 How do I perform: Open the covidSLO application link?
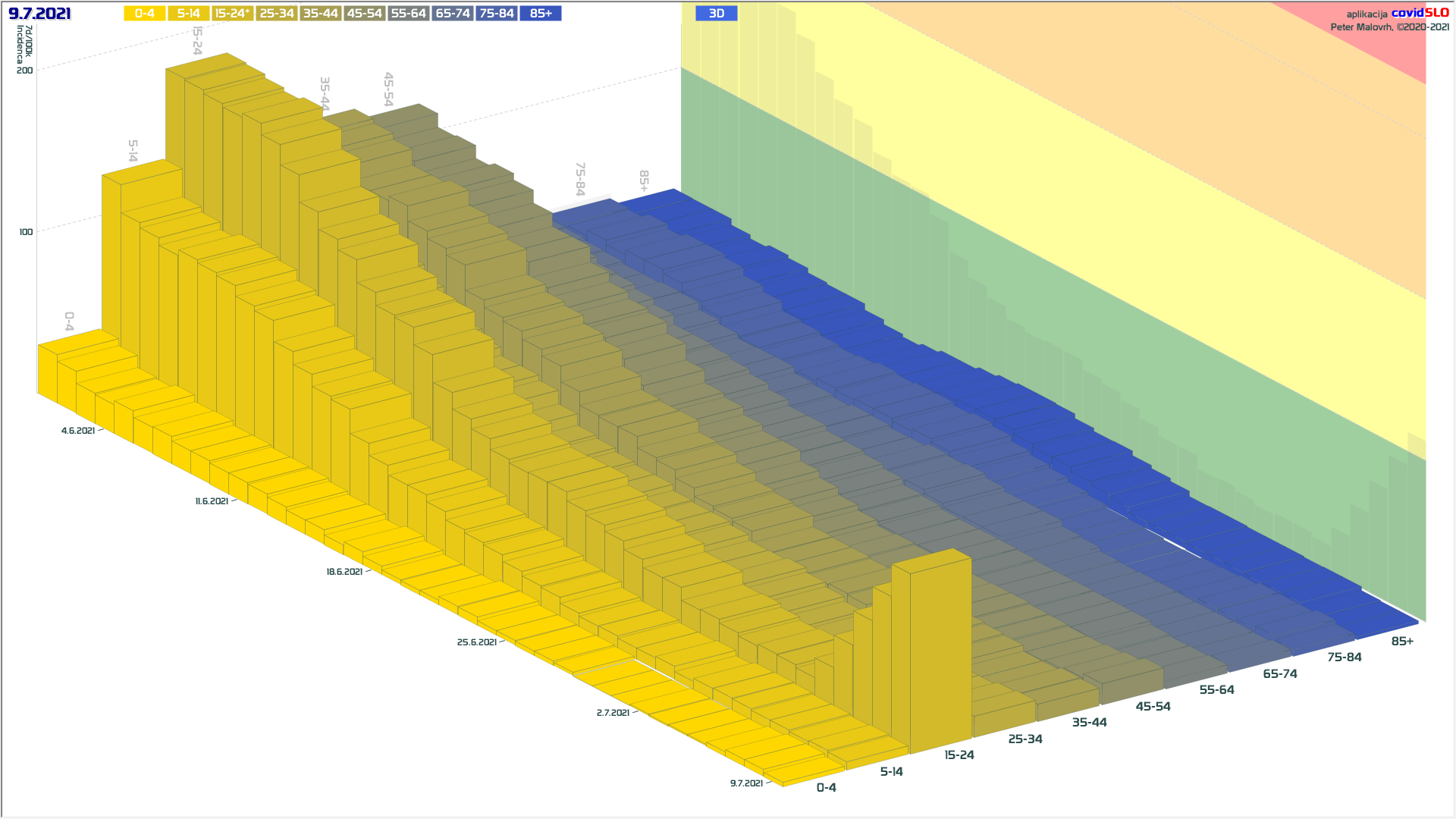pyautogui.click(x=1420, y=13)
